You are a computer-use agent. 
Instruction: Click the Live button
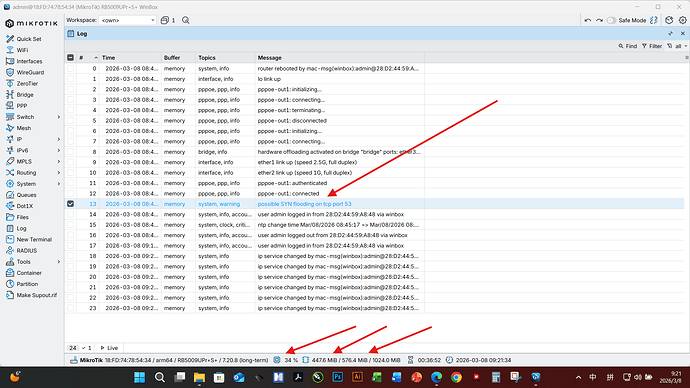110,348
